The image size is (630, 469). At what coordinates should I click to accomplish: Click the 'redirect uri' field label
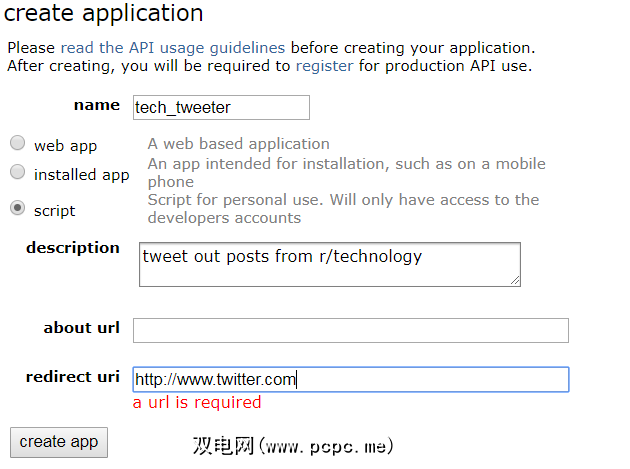73,376
